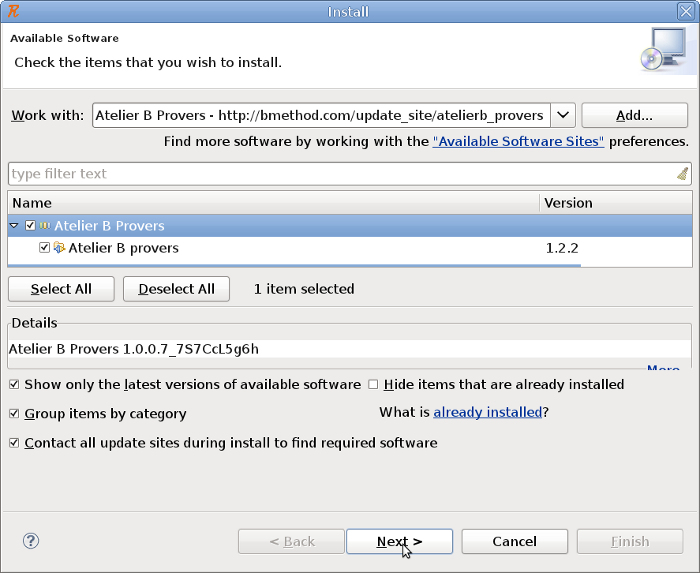Click the More link in Details
Screen dimensions: 700x573
(x=663, y=367)
